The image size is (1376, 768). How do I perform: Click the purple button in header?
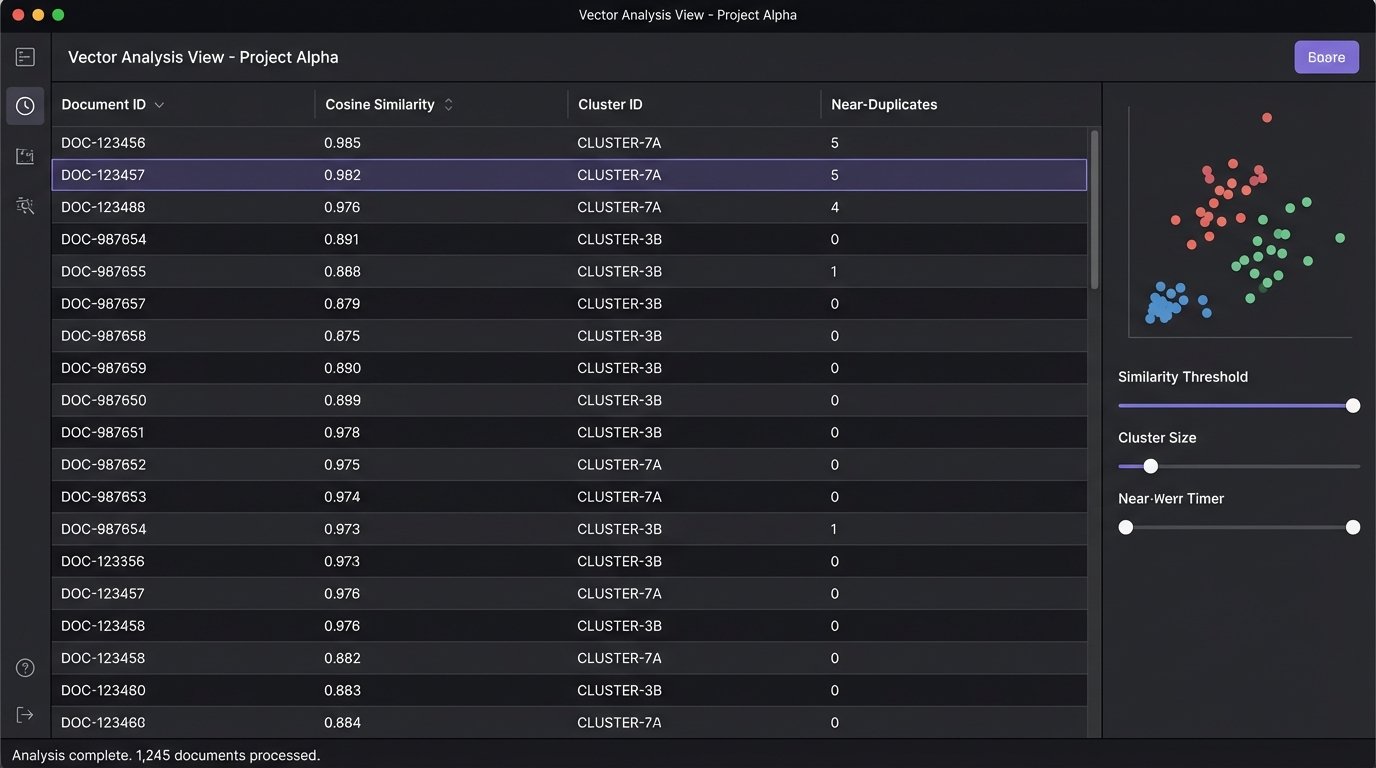click(x=1326, y=57)
